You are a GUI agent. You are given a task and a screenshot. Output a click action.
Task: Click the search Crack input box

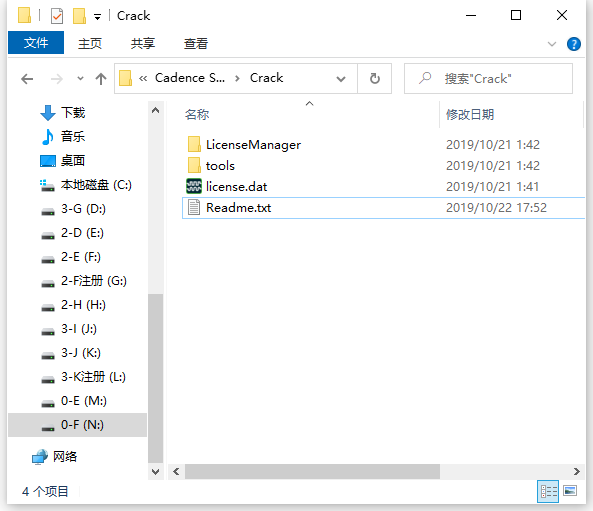[x=488, y=78]
